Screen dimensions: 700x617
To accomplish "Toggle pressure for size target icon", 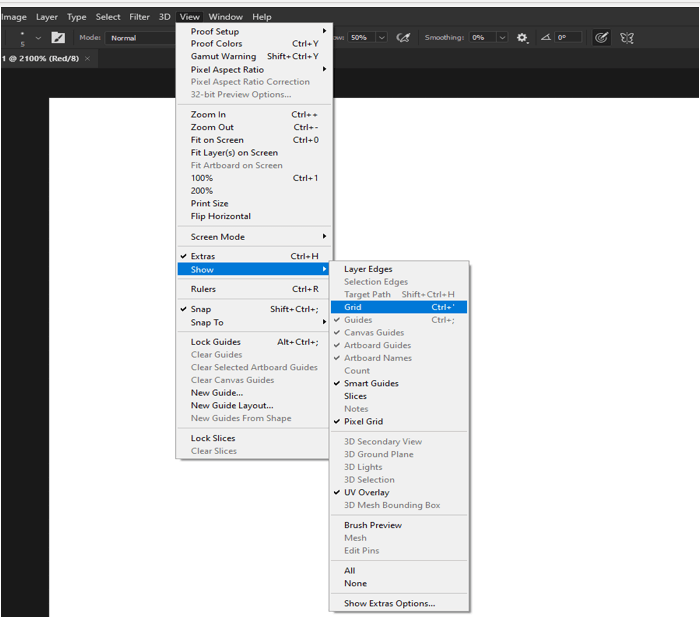I will (x=600, y=38).
